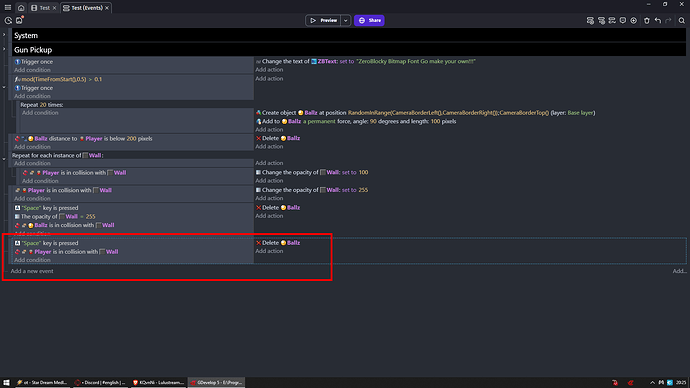This screenshot has width=690, height=388.
Task: Click the purple Share button
Action: pos(369,20)
